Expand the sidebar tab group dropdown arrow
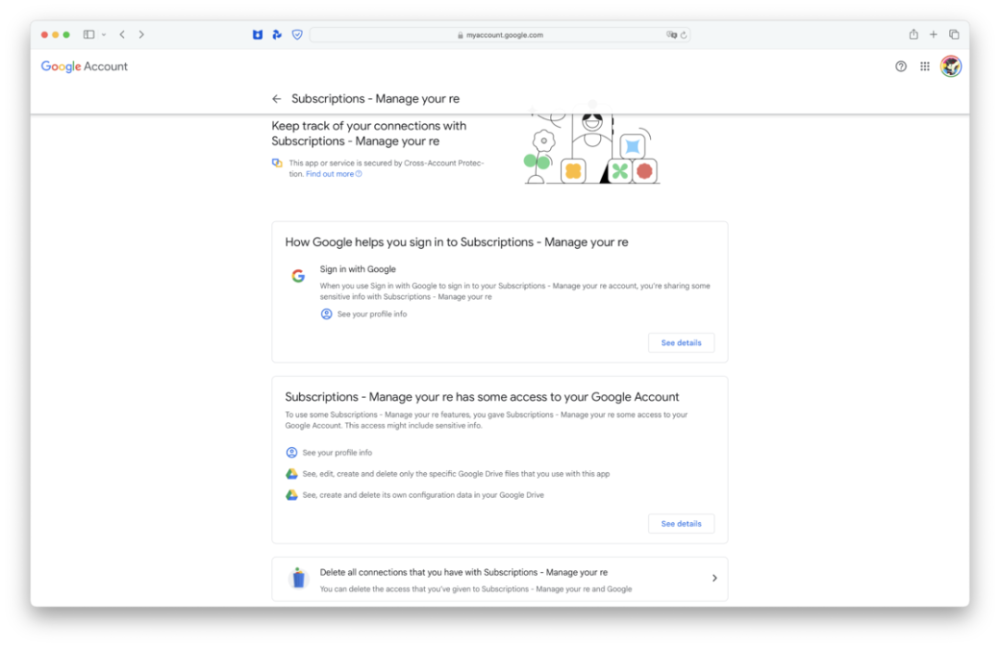The height and width of the screenshot is (647, 1000). tap(104, 34)
